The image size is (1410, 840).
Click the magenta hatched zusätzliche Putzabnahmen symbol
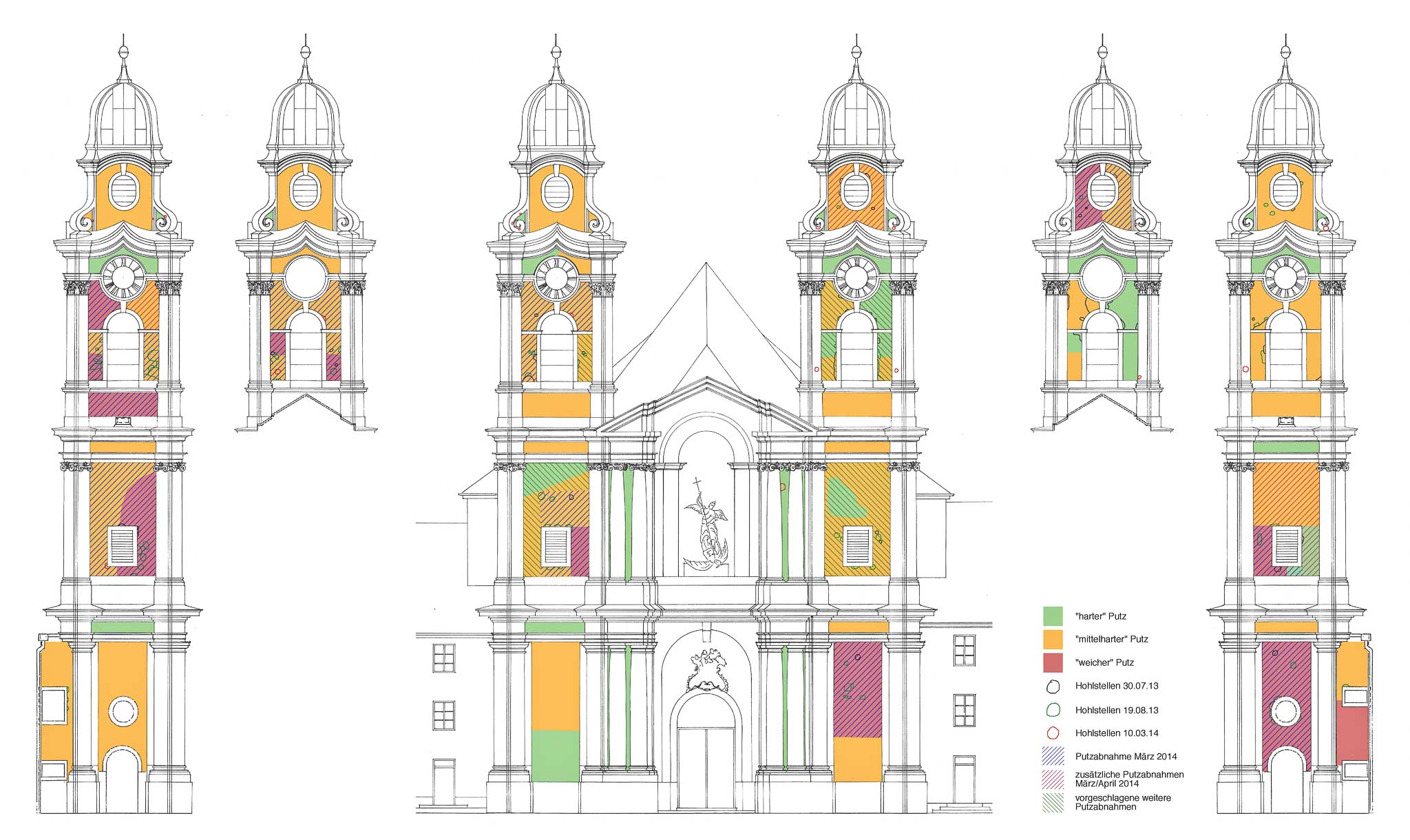click(1053, 779)
